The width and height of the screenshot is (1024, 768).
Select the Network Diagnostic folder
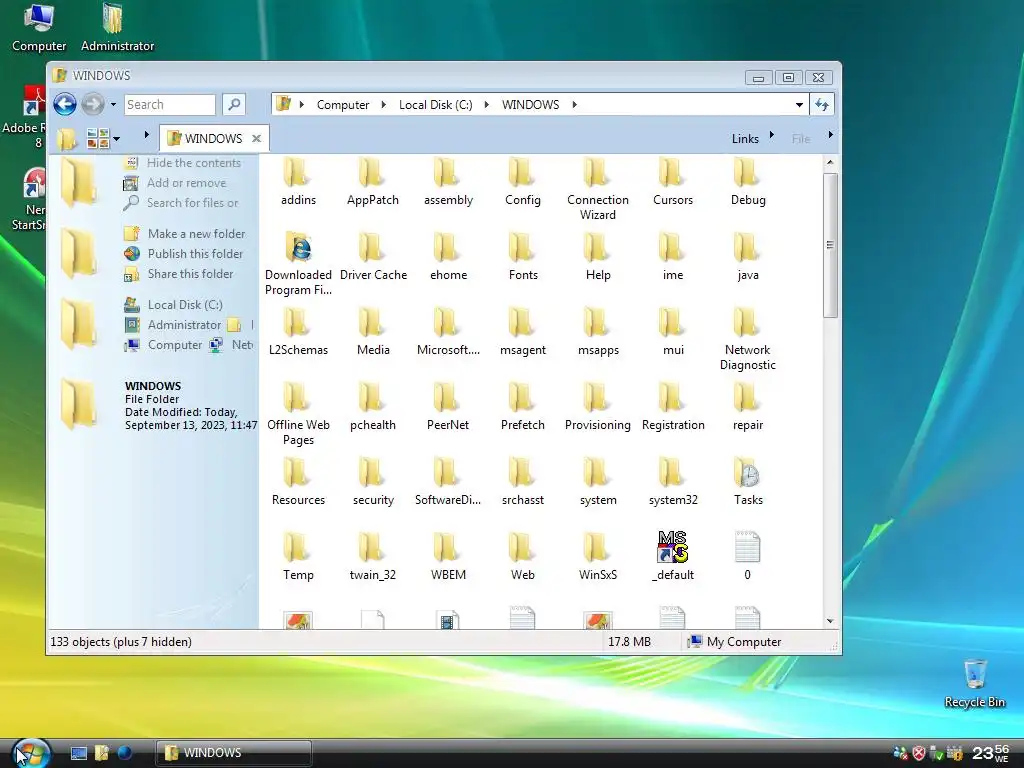(748, 339)
